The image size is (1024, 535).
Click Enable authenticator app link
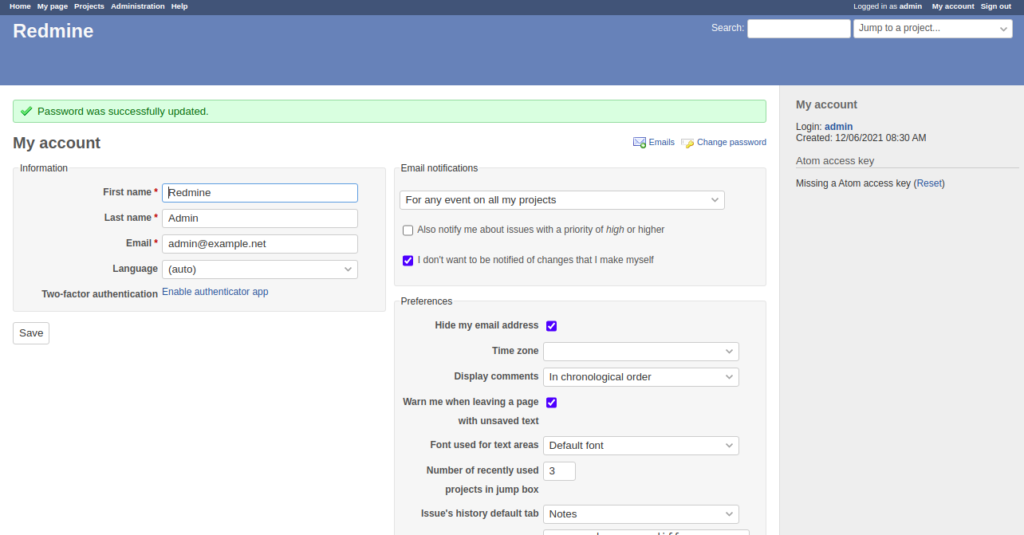click(x=215, y=292)
